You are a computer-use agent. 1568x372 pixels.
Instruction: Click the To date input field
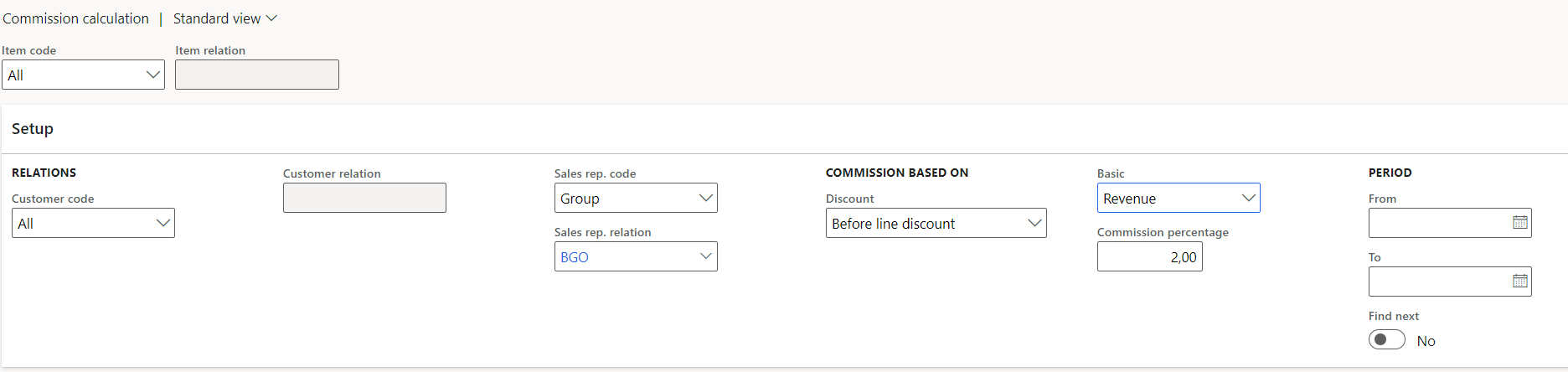point(1436,282)
